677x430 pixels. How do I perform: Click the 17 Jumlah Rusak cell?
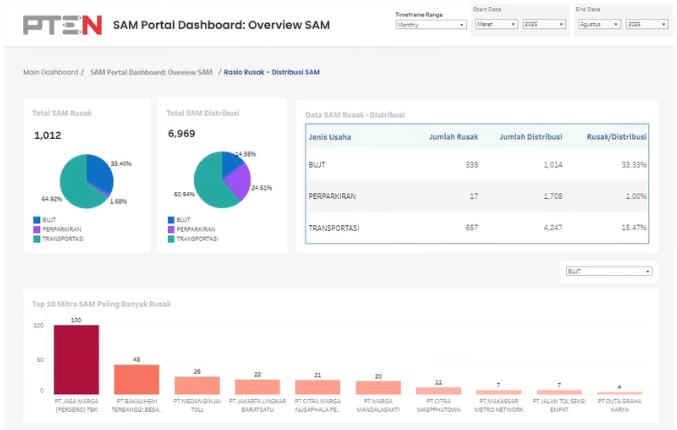474,196
